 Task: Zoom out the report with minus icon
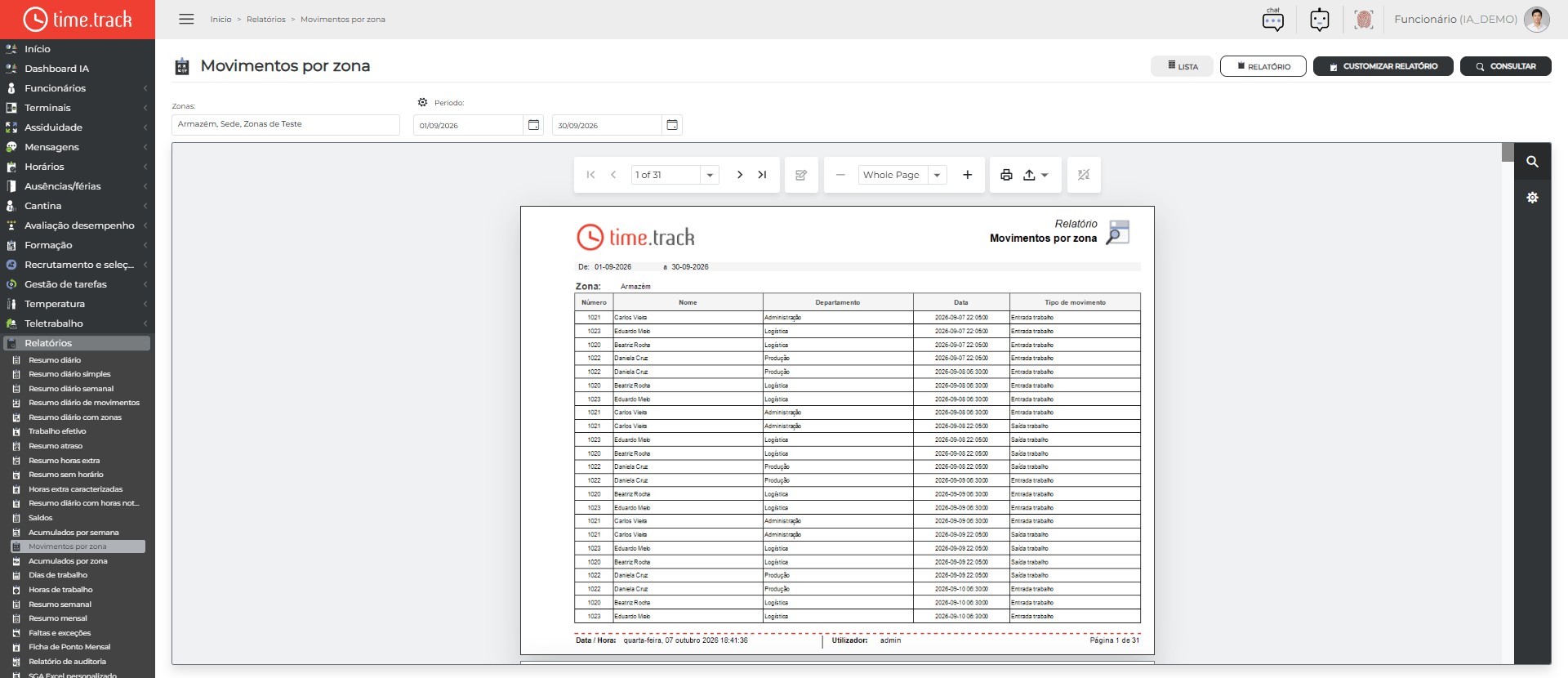tap(840, 175)
